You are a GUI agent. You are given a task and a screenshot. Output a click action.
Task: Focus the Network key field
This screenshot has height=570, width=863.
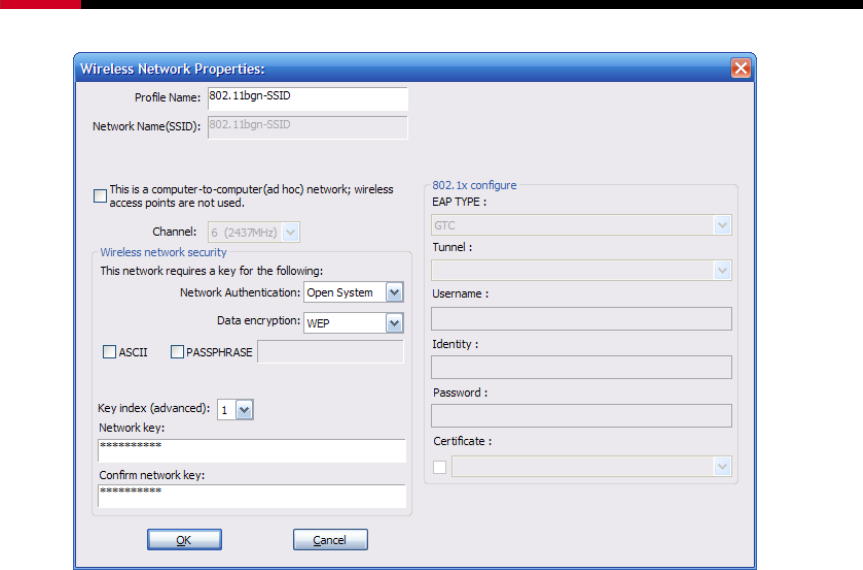pyautogui.click(x=252, y=450)
